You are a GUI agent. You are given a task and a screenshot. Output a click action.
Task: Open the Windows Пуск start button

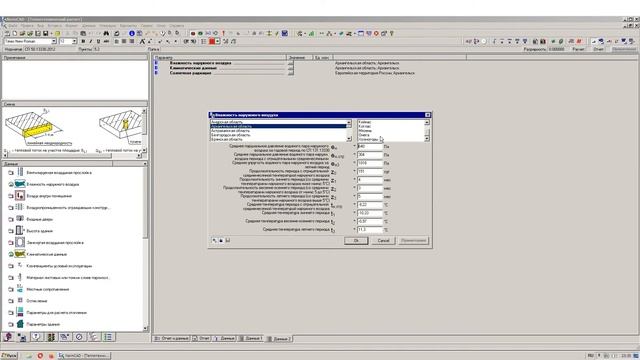coord(9,356)
